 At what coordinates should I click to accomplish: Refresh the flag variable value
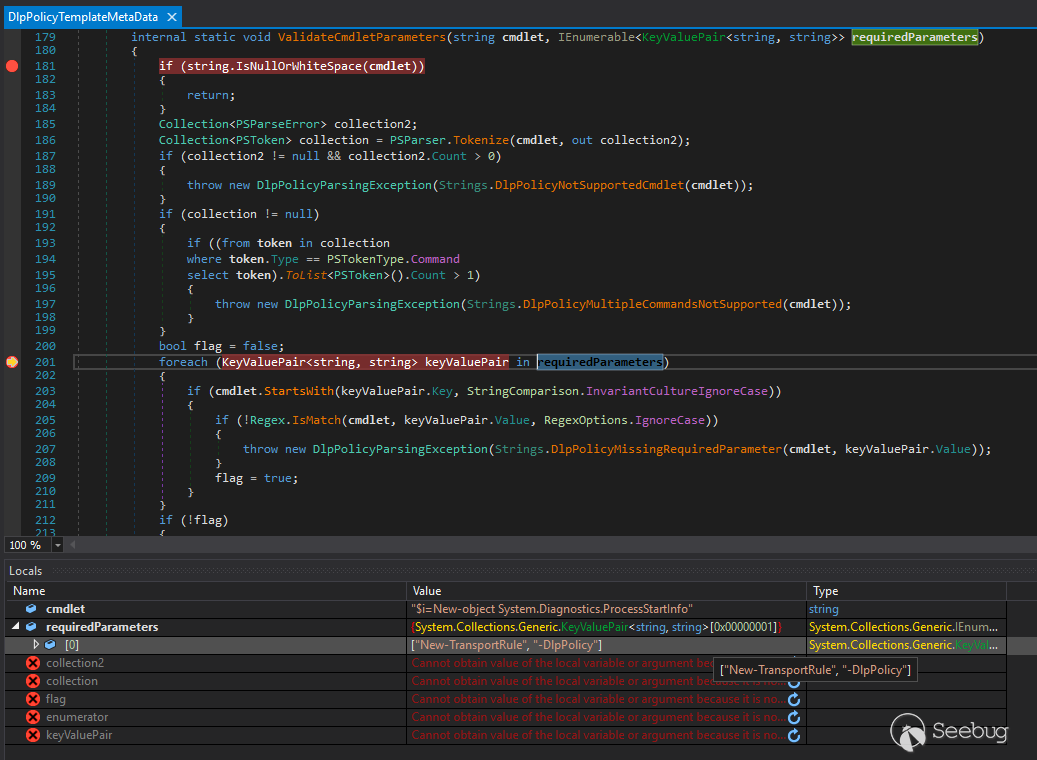point(794,699)
